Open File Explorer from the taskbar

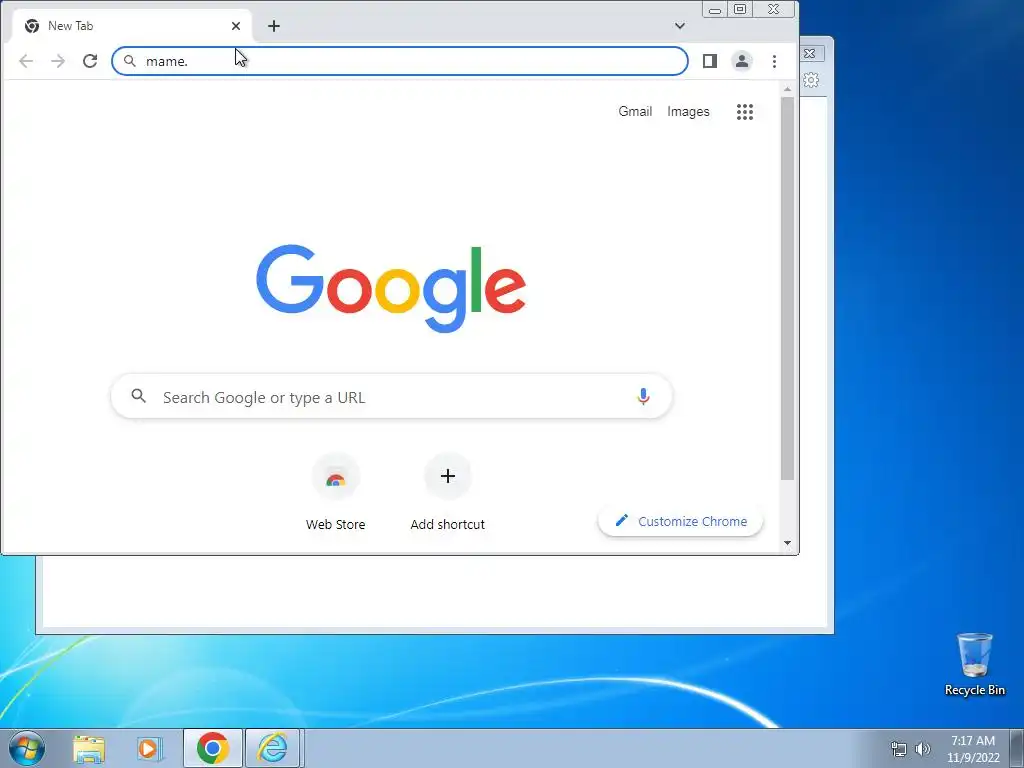pyautogui.click(x=89, y=748)
